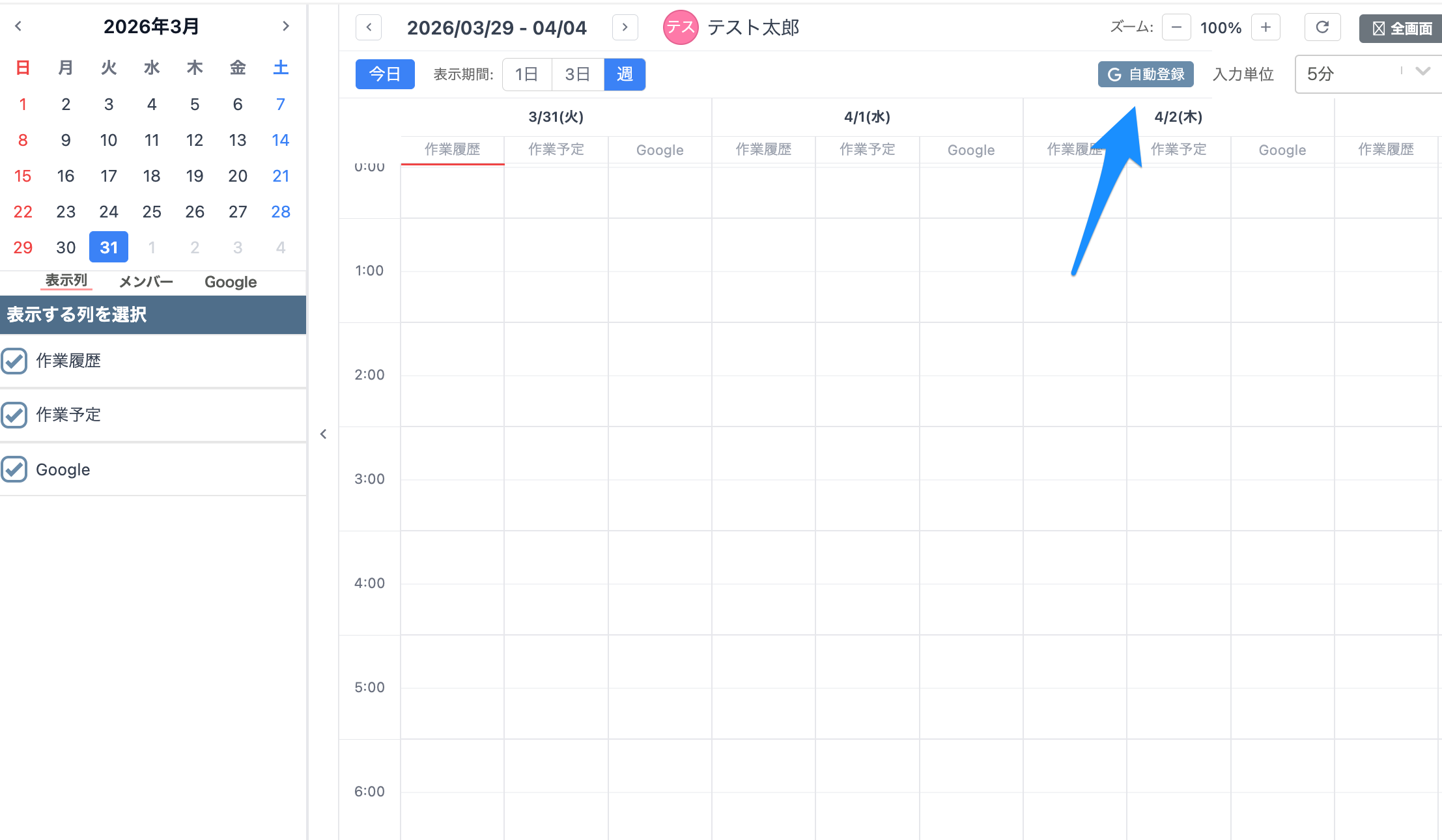The width and height of the screenshot is (1442, 840).
Task: Click the refresh reload icon
Action: coord(1322,27)
